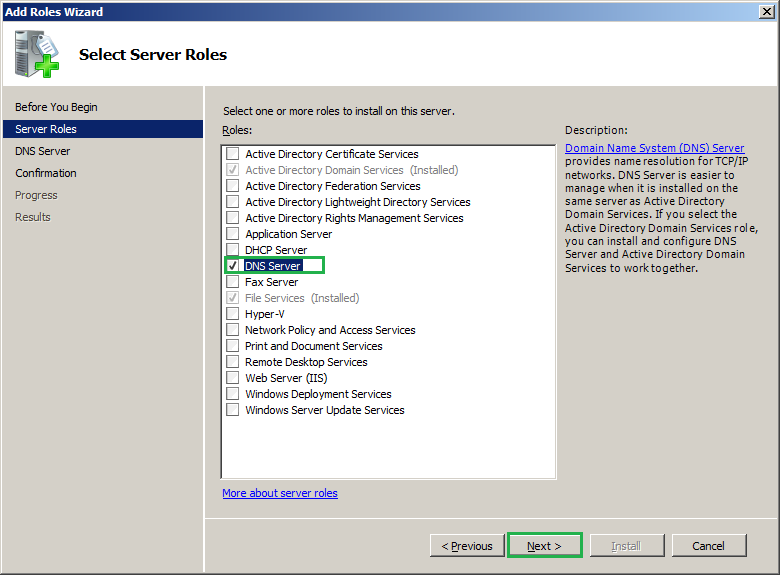The height and width of the screenshot is (575, 780).
Task: Tick the Web Server (IIS) checkbox
Action: (233, 378)
